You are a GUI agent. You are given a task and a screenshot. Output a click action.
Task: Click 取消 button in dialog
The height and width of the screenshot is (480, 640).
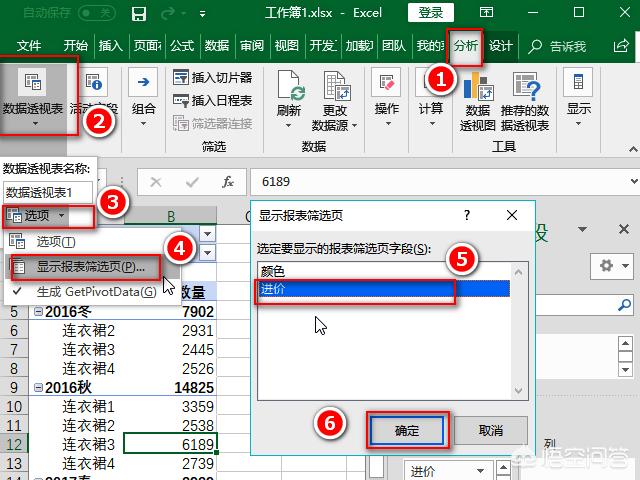point(491,430)
